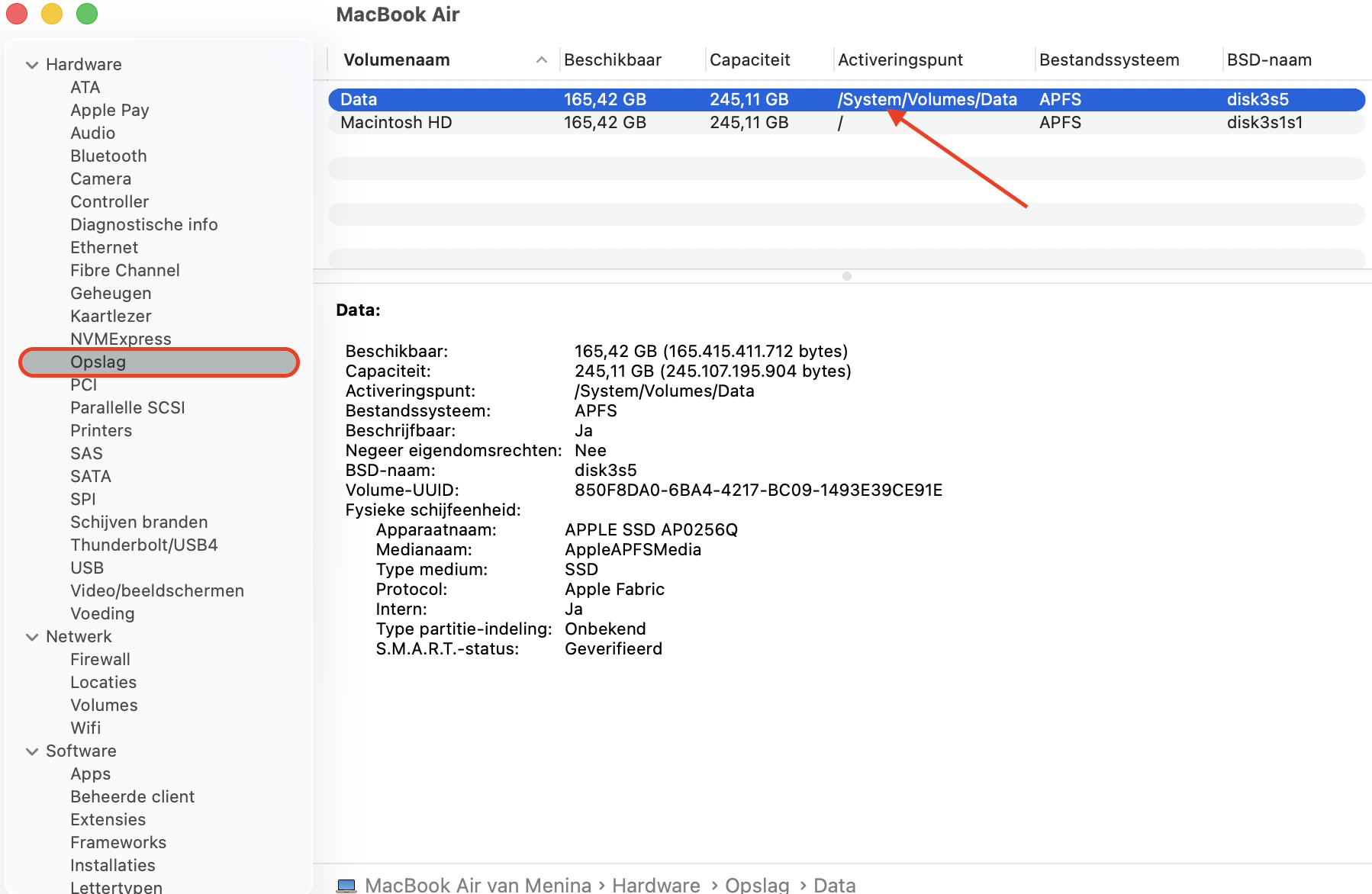1372x894 pixels.
Task: Select Firewall under Netwerk
Action: pos(100,659)
